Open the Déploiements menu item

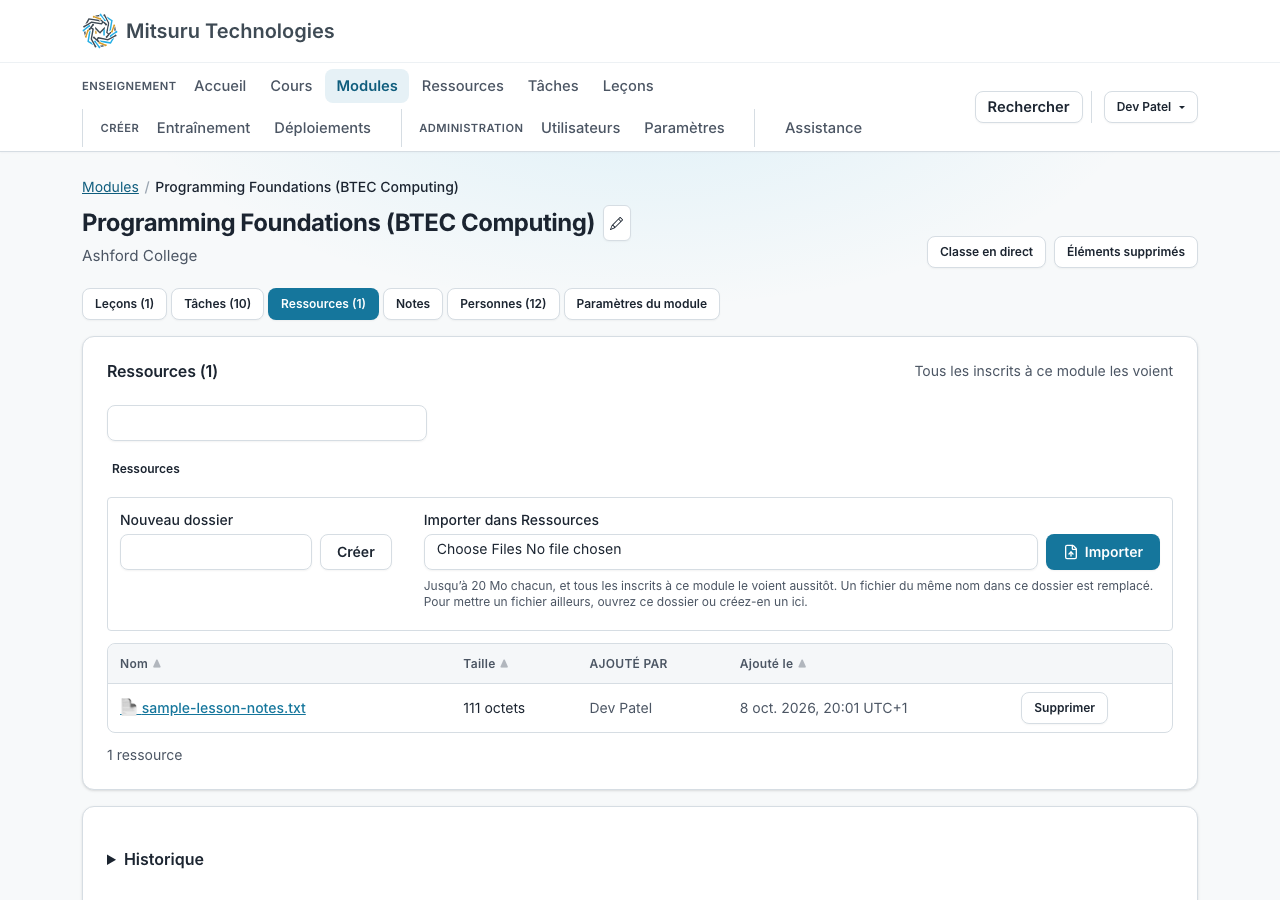click(x=322, y=128)
